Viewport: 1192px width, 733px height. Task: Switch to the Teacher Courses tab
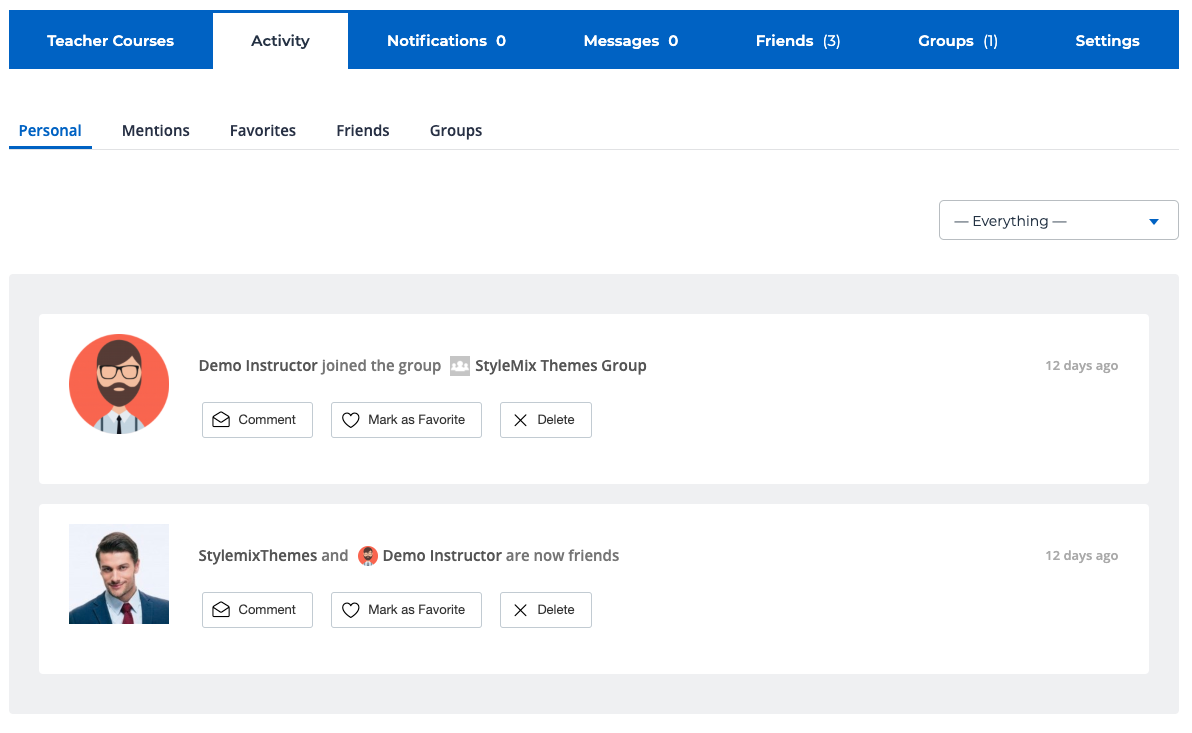tap(111, 41)
